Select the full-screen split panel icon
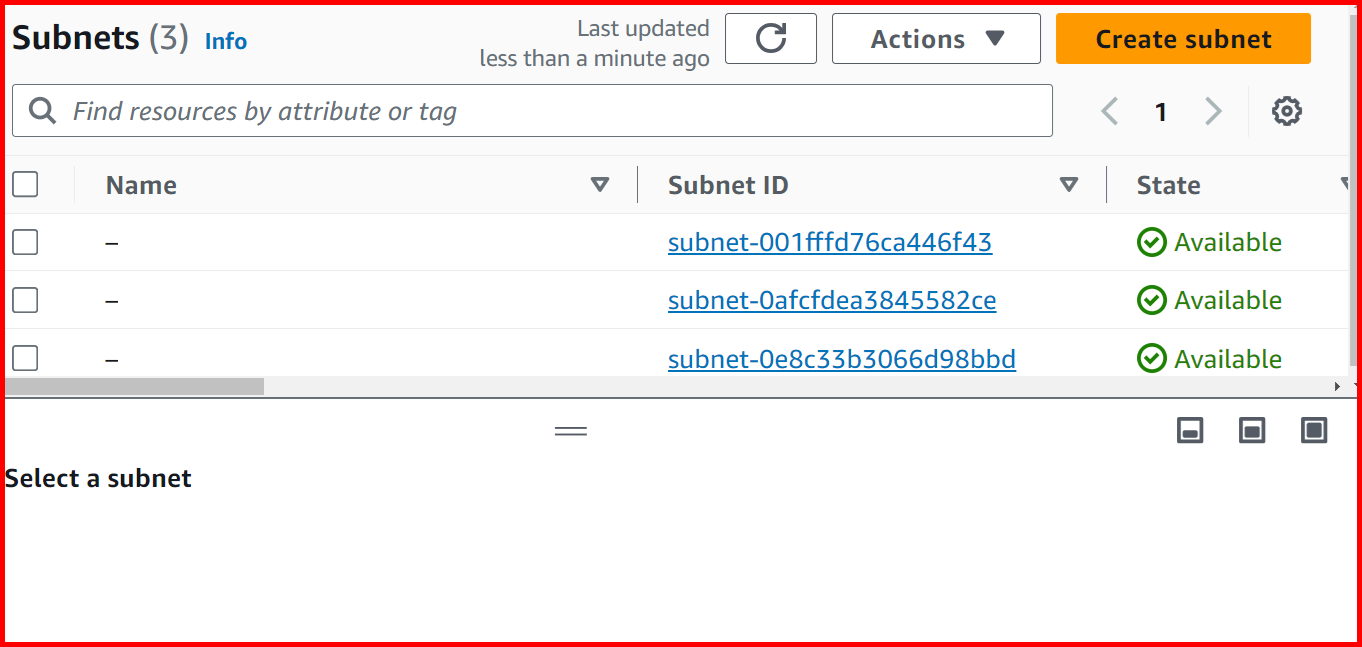 (x=1313, y=429)
